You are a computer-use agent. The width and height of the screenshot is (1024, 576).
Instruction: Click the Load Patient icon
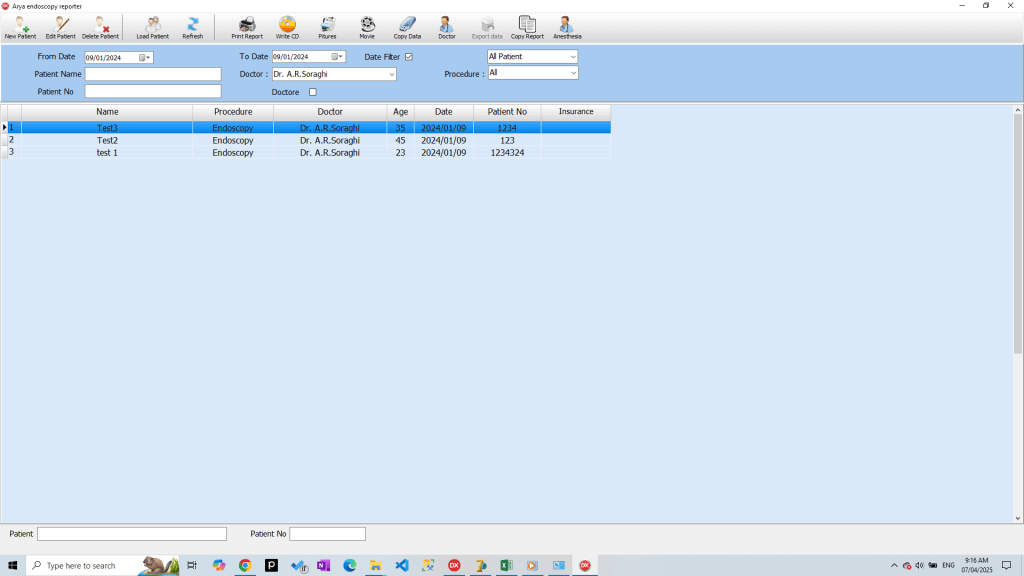tap(152, 26)
